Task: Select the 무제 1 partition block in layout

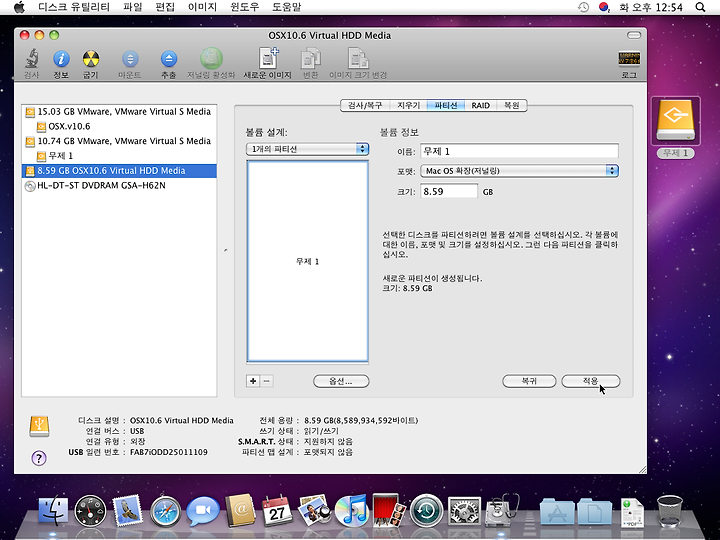Action: click(x=307, y=261)
